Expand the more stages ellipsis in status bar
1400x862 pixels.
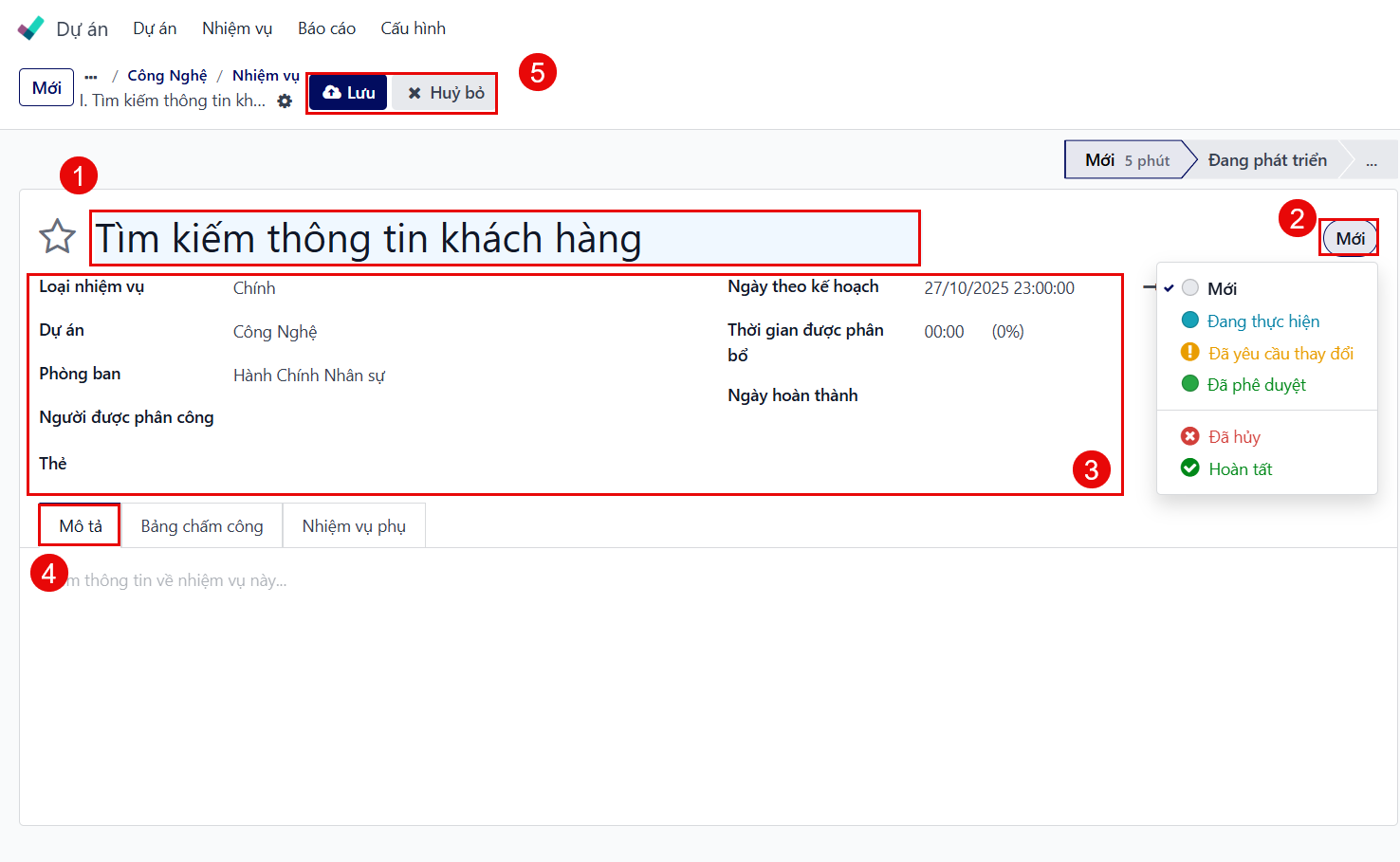click(x=1371, y=160)
